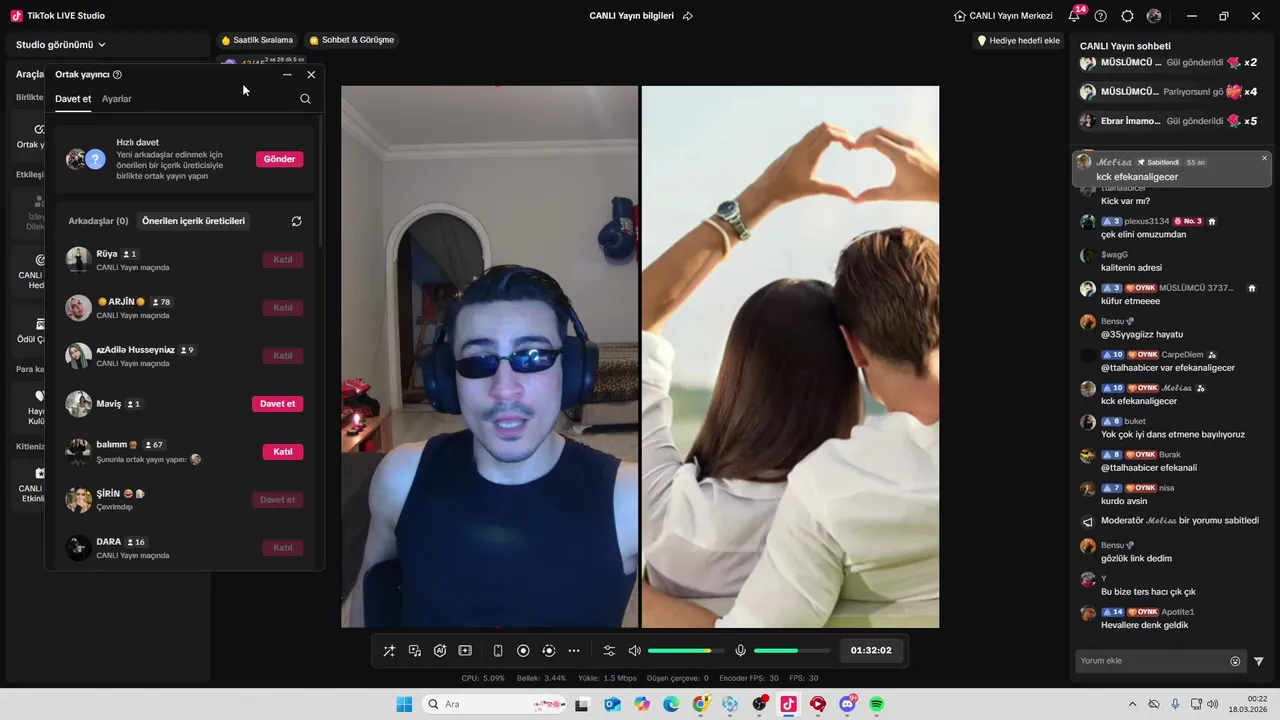
Task: Click Katıl next to Adilə Husseyniaz
Action: click(283, 356)
